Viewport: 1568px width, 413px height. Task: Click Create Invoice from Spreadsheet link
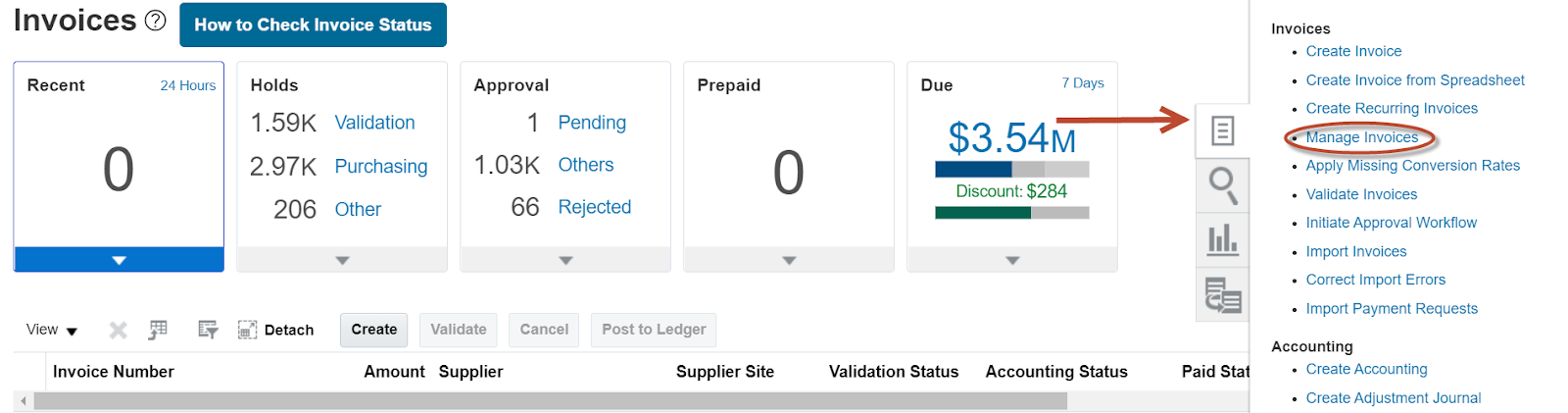[1414, 80]
